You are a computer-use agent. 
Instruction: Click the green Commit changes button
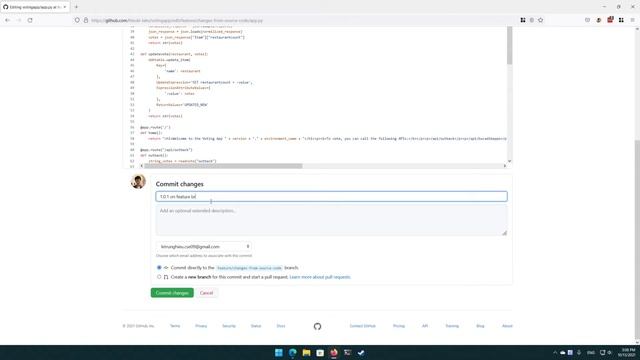[172, 293]
